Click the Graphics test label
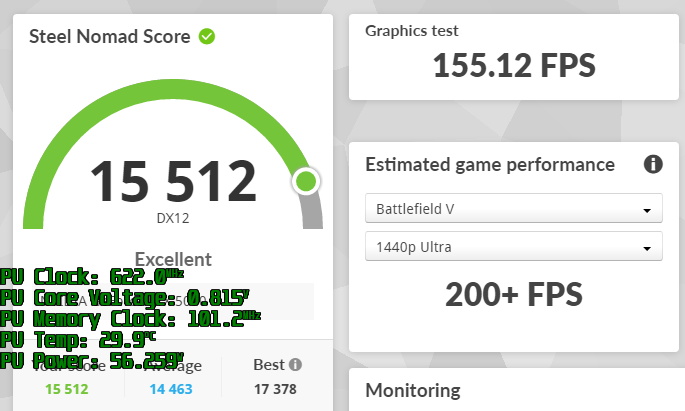The image size is (685, 411). 412,31
